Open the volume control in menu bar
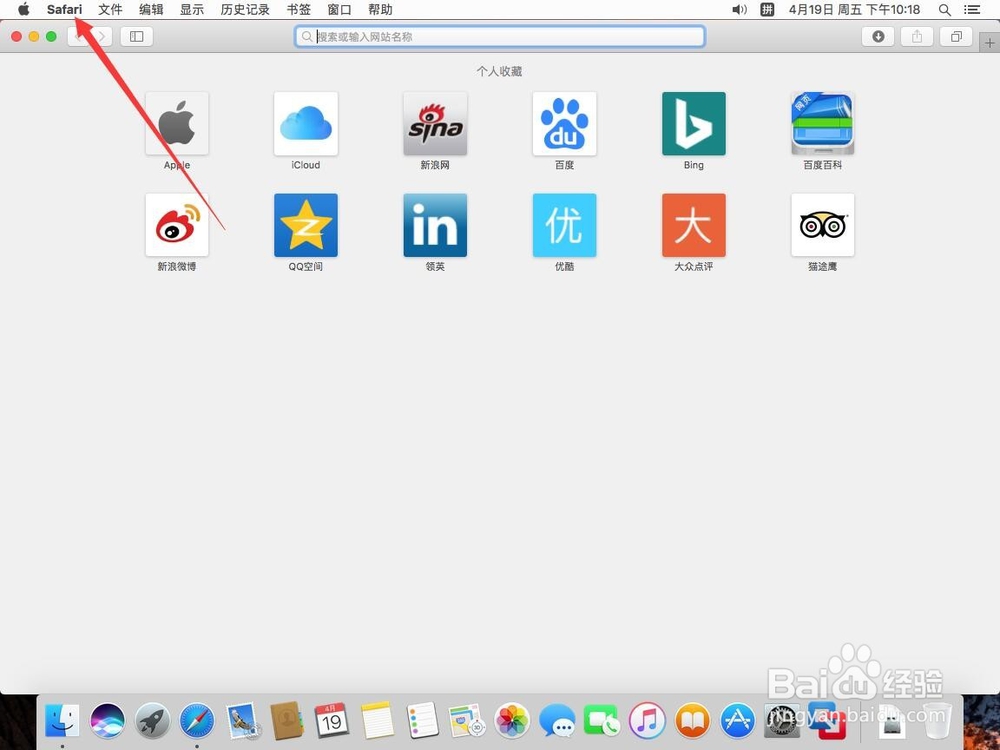Image resolution: width=1000 pixels, height=750 pixels. pos(739,9)
